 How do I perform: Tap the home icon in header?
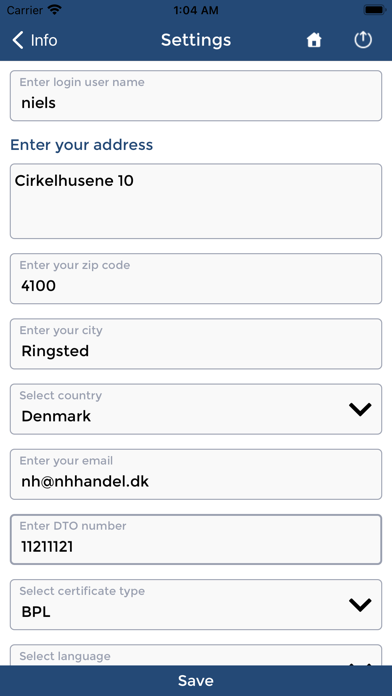tap(314, 40)
